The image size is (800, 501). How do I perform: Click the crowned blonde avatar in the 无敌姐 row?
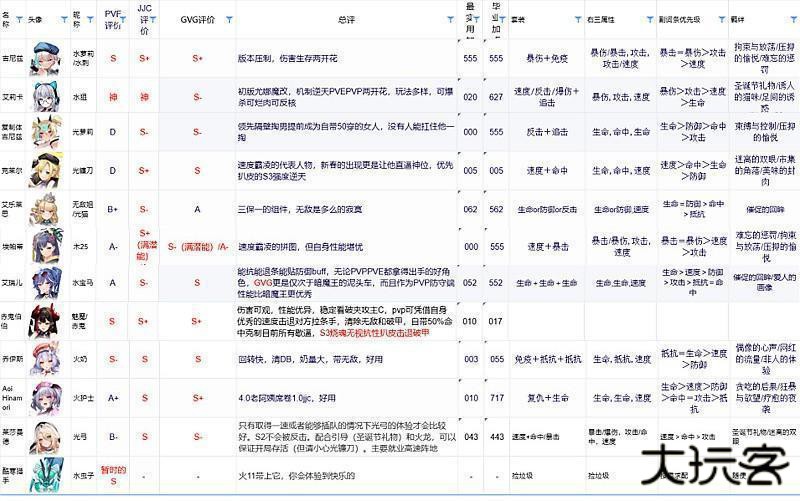coord(47,209)
